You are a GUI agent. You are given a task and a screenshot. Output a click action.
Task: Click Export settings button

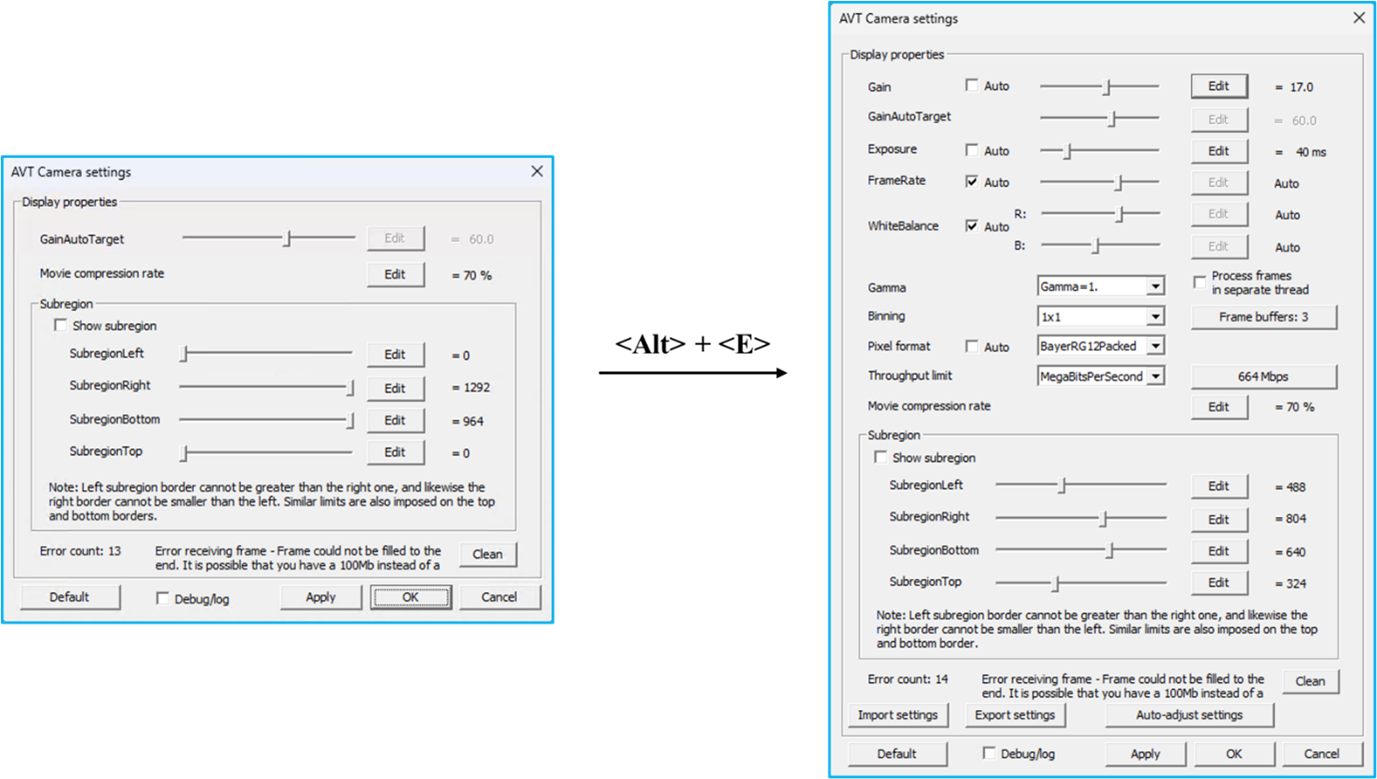coord(1014,715)
